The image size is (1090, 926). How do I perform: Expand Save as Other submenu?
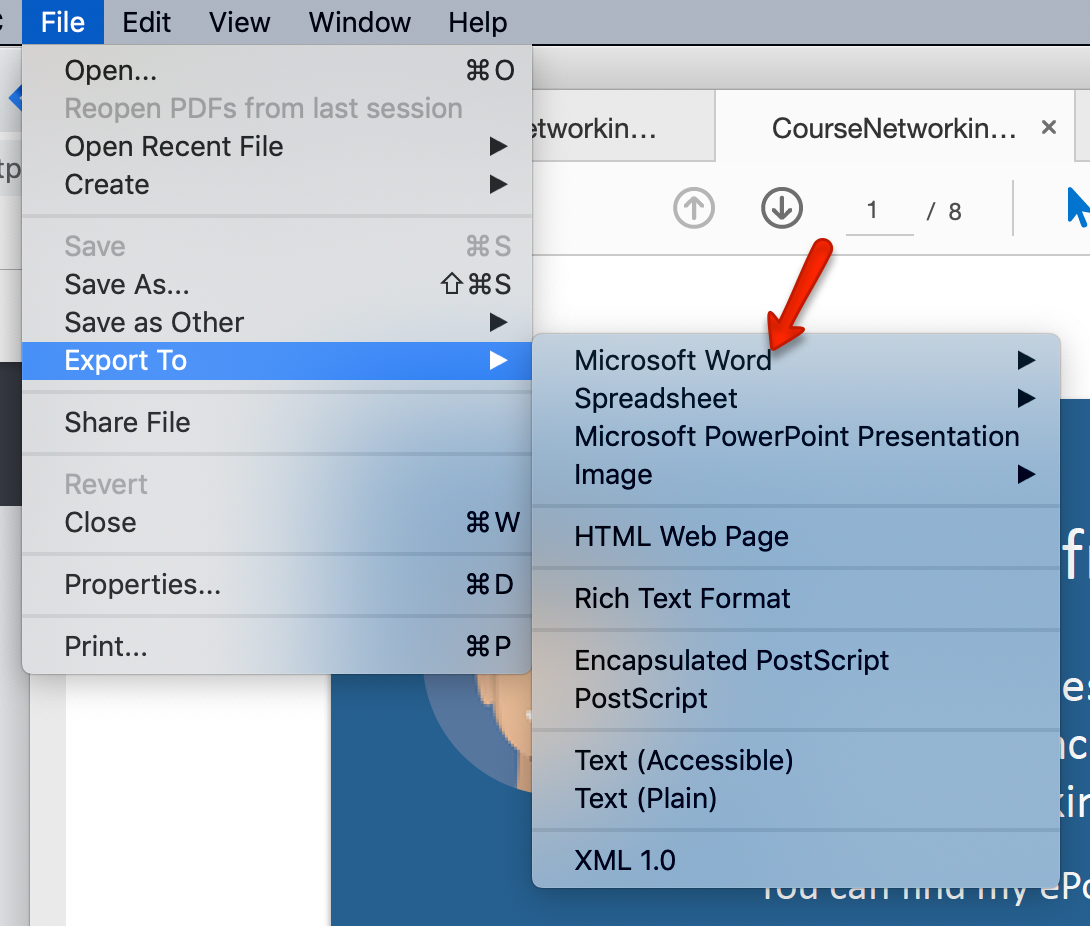277,323
